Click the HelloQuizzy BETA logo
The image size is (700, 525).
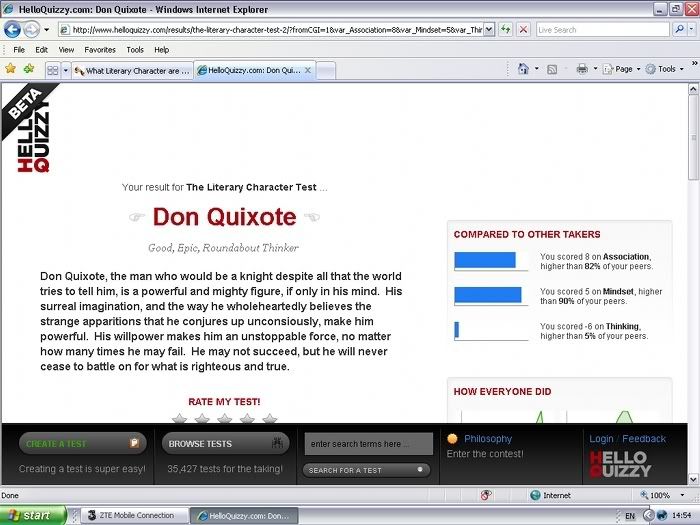pyautogui.click(x=32, y=128)
